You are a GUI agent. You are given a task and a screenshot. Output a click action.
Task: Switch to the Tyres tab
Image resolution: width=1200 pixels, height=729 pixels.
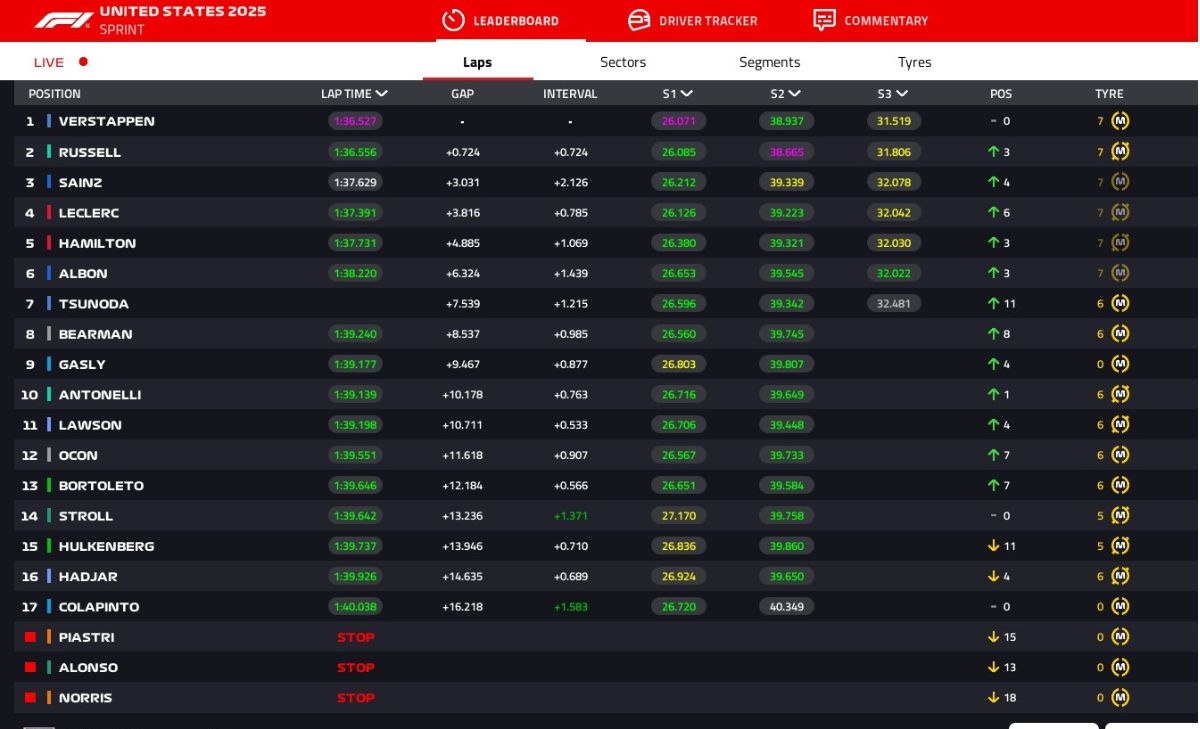click(x=914, y=62)
